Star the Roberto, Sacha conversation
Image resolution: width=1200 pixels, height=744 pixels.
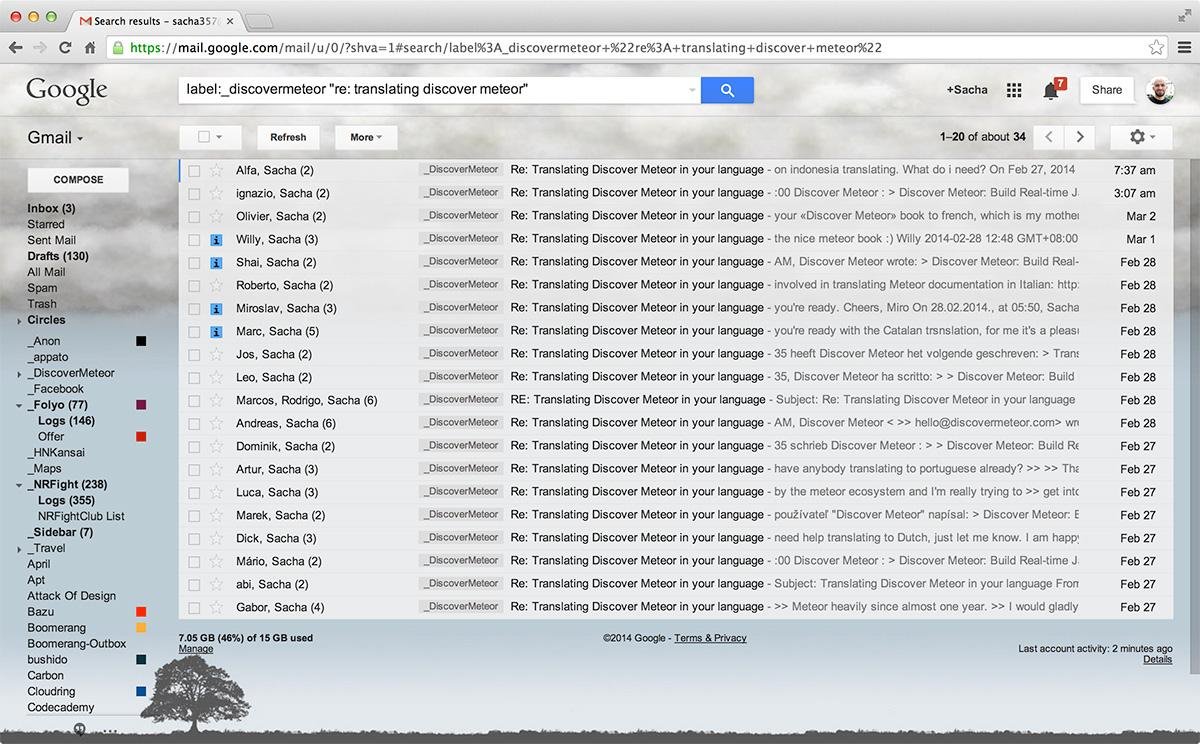click(x=216, y=285)
